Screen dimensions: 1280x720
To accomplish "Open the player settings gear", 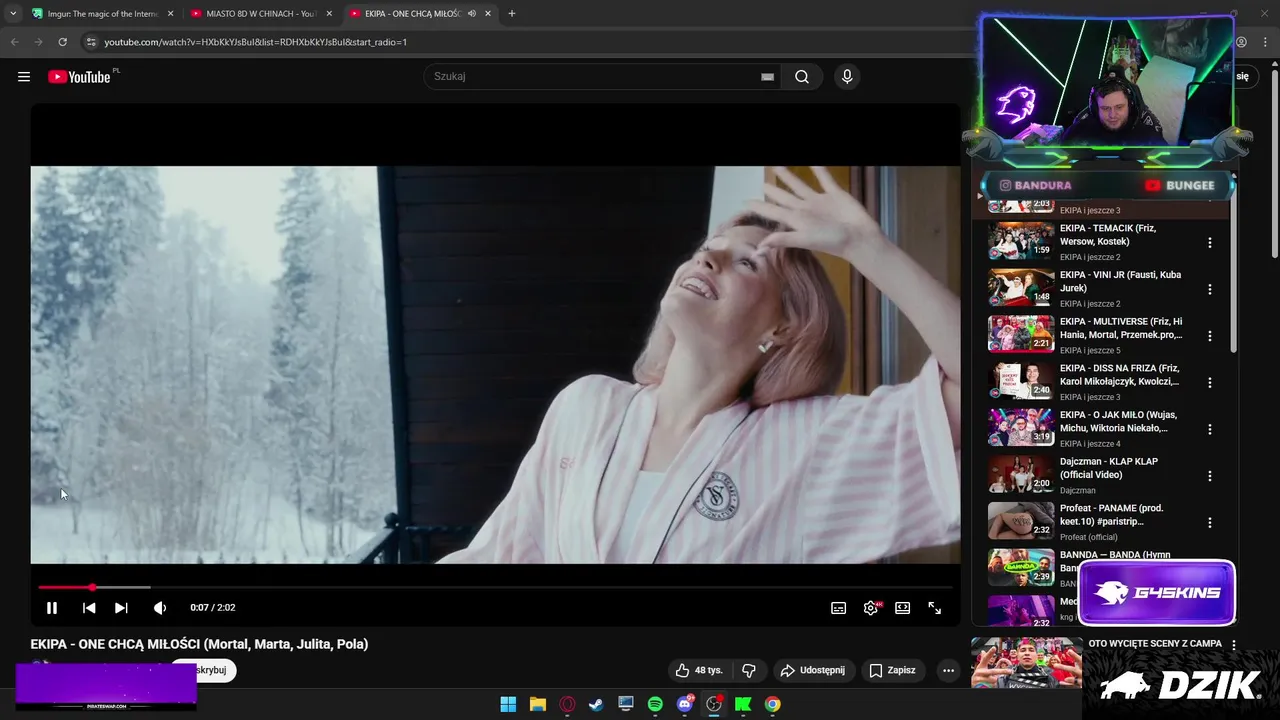I will pos(871,608).
